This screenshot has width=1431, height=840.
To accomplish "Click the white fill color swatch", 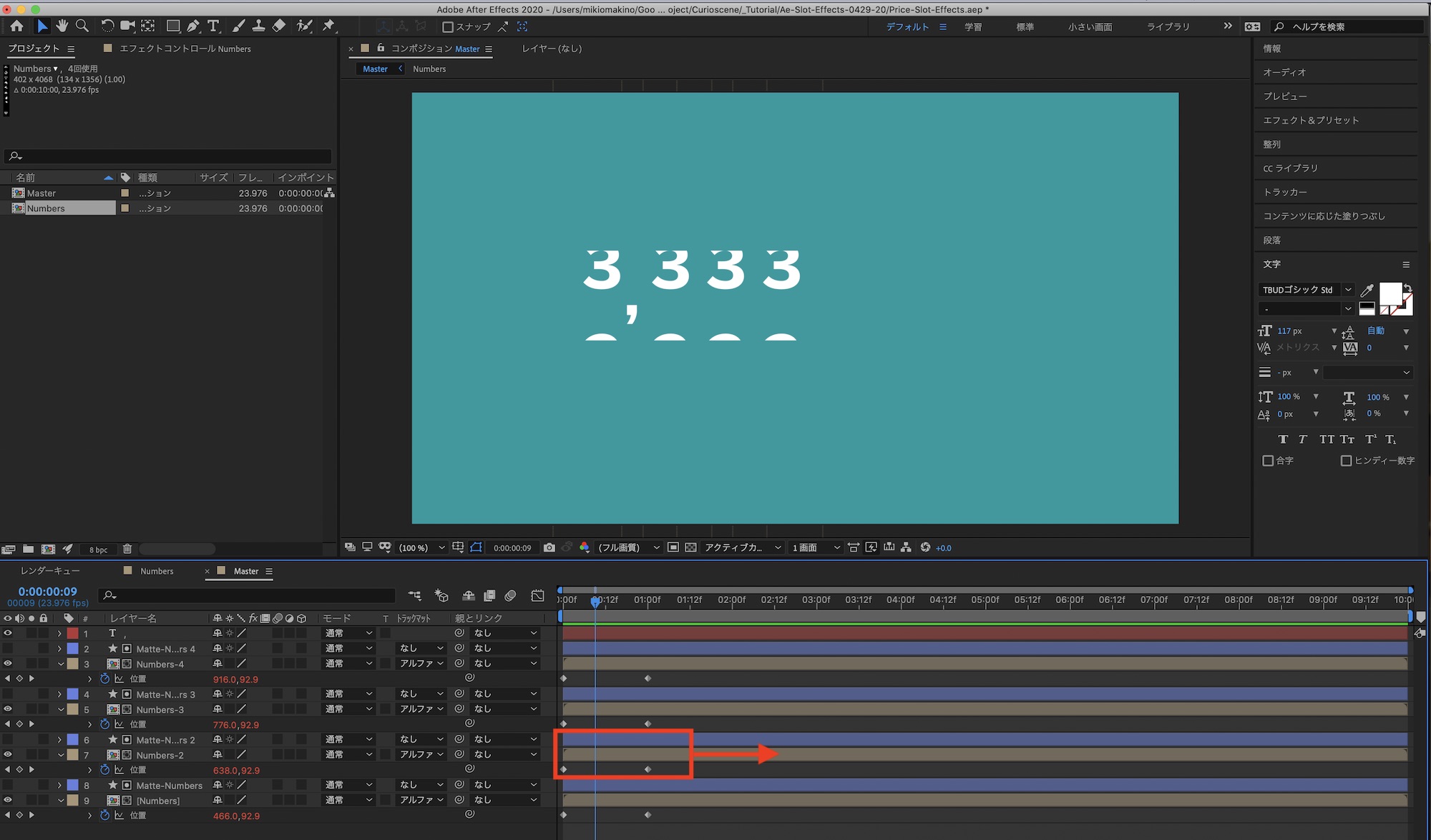I will [1390, 293].
